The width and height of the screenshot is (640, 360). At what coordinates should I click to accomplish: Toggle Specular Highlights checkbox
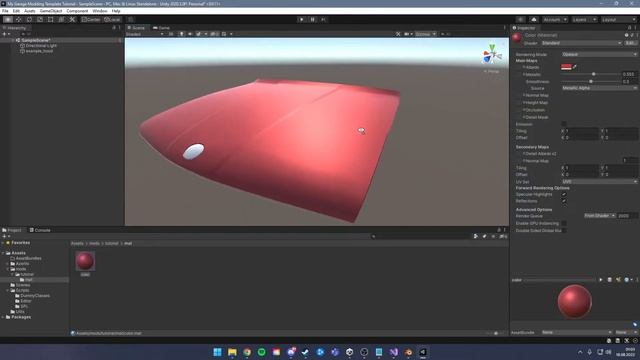564,194
